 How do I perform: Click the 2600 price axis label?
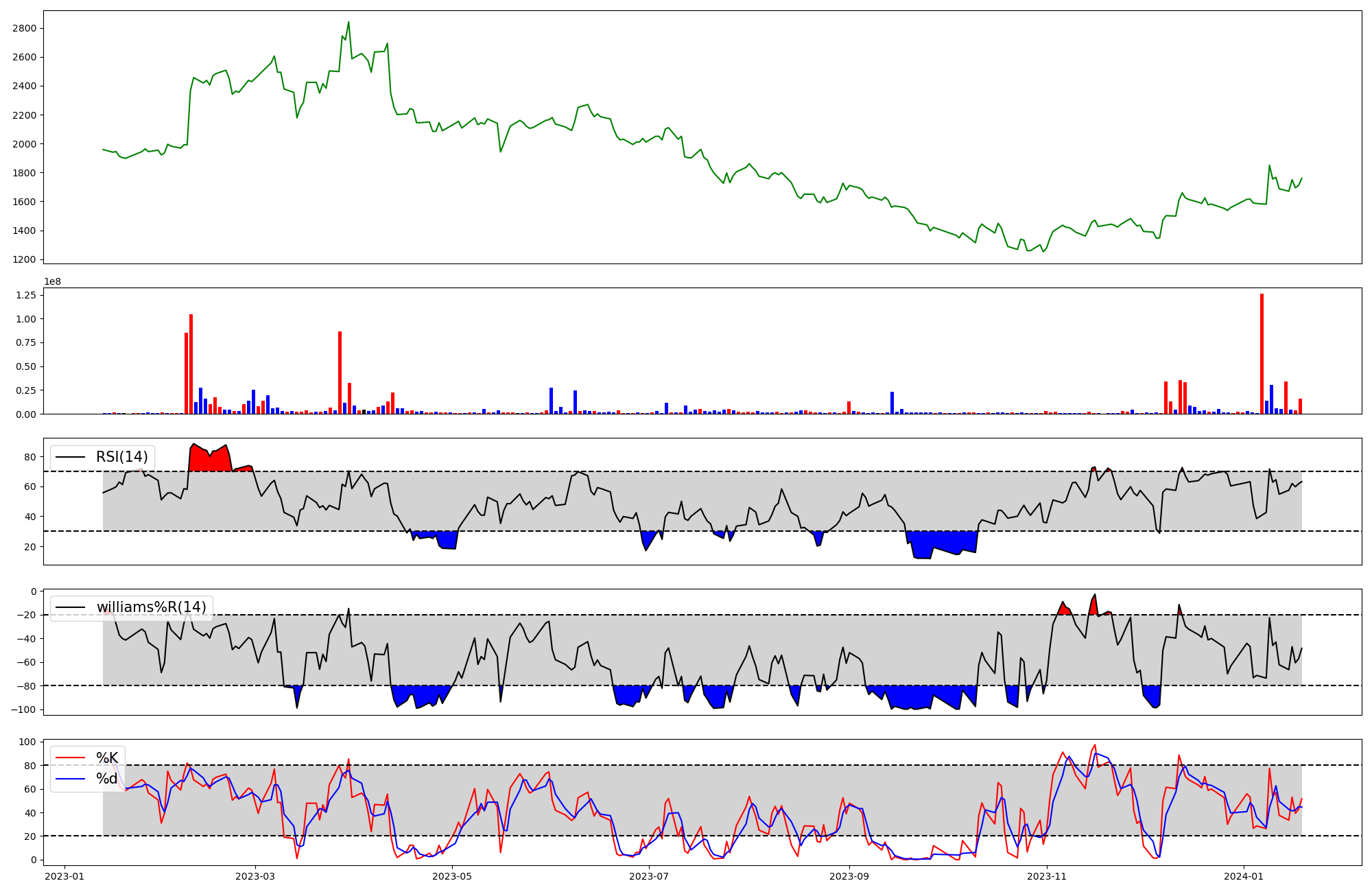pyautogui.click(x=25, y=57)
